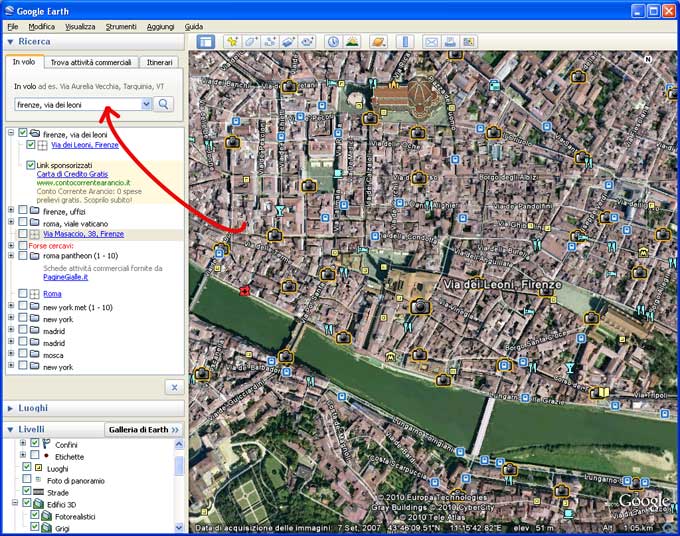Click the 'Via Masaccio, 38, Firenze' link
The image size is (680, 536).
click(84, 234)
